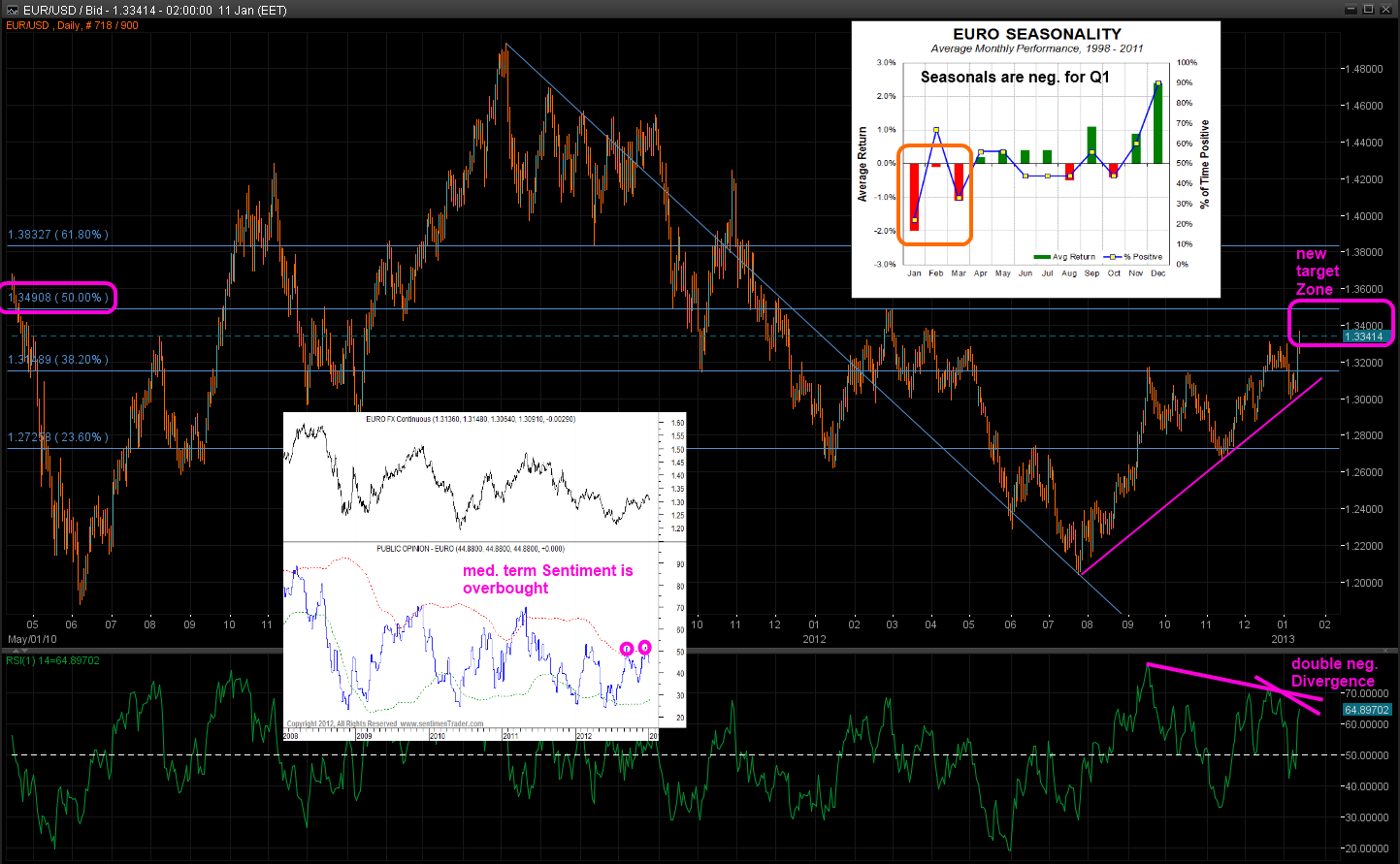Screen dimensions: 1400x864
Task: Click the 1.46000 price axis label
Action: 1363,107
